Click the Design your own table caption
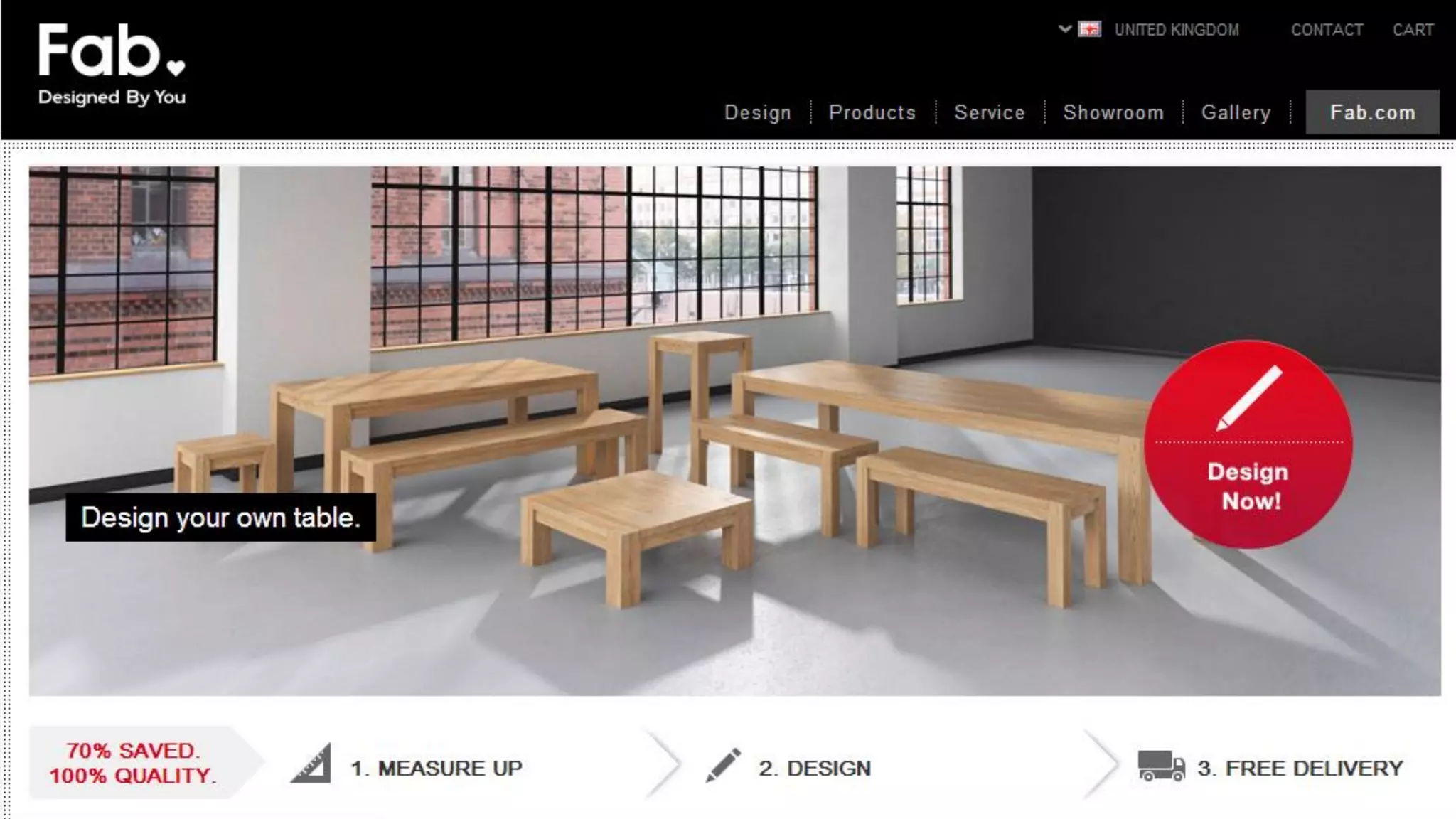The width and height of the screenshot is (1456, 819). (220, 518)
